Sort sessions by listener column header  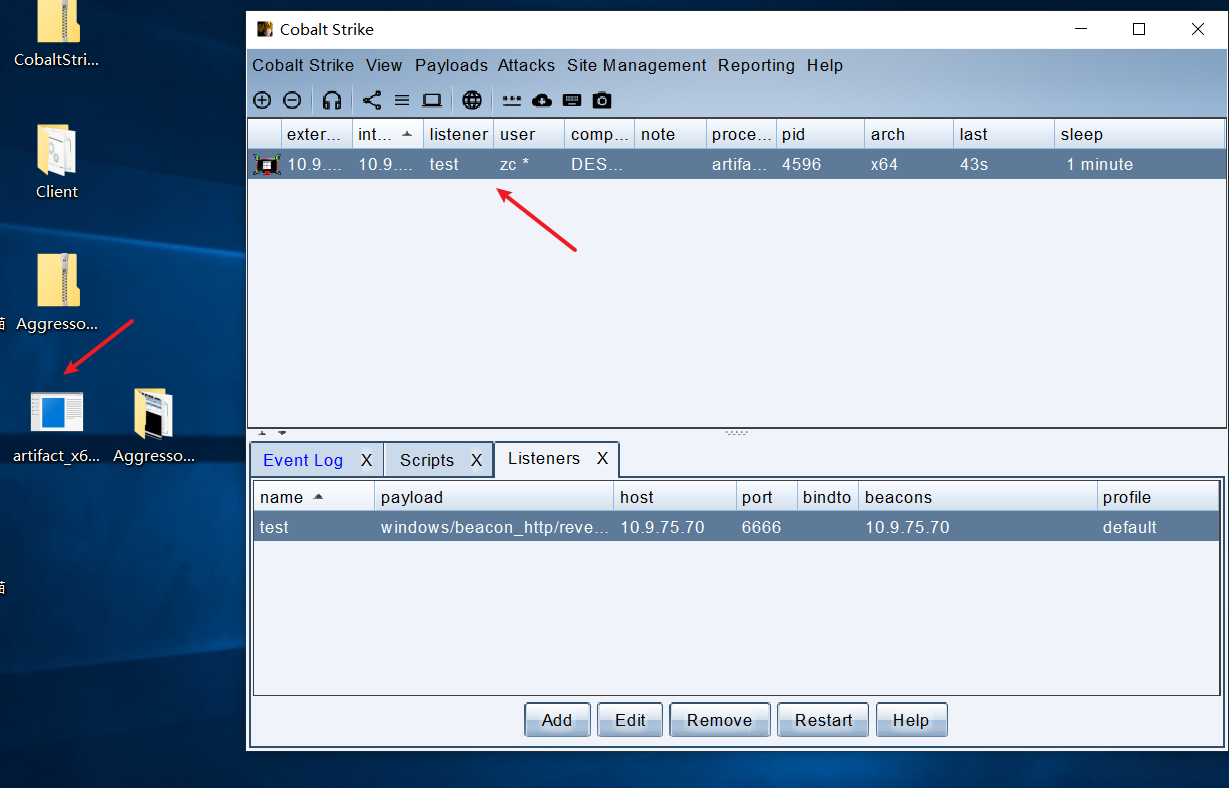pyautogui.click(x=459, y=134)
